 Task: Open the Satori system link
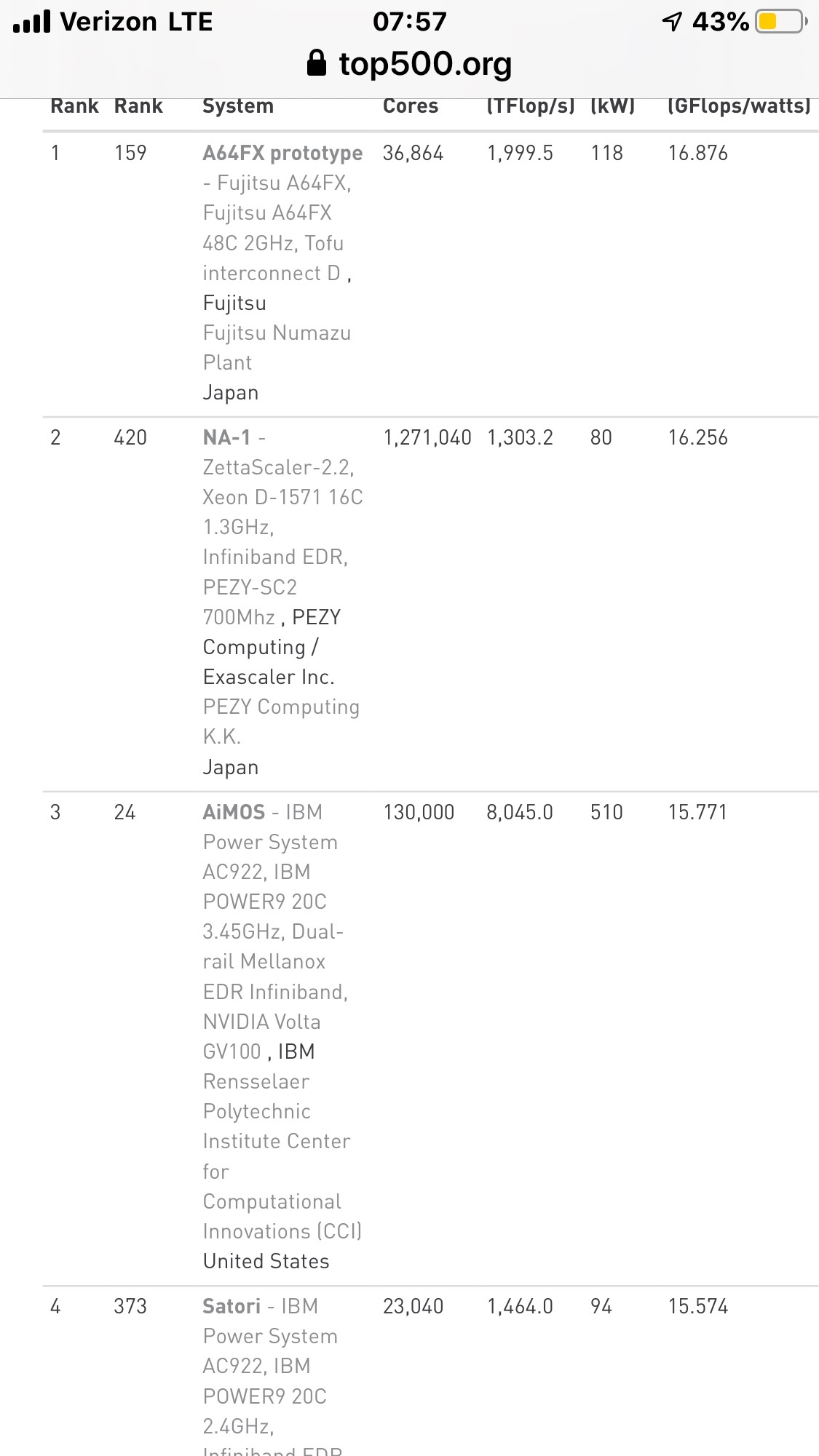(x=232, y=1306)
